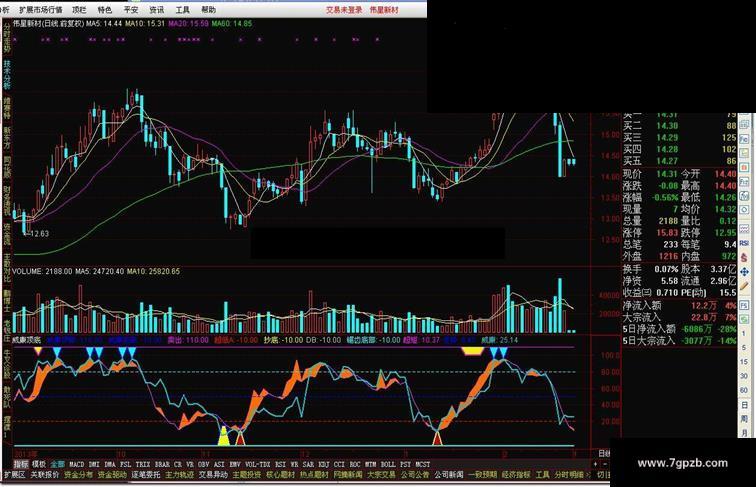
Task: Open the 分时走势 left sidebar tab
Action: [x=7, y=36]
